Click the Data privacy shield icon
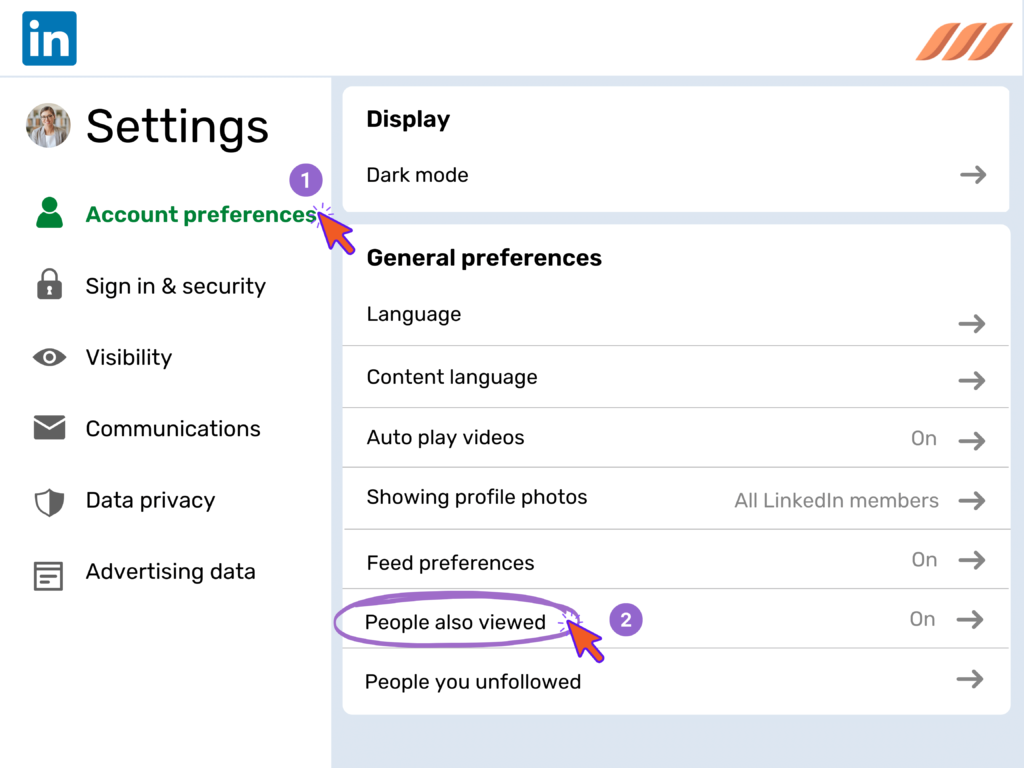The width and height of the screenshot is (1024, 768). click(48, 500)
